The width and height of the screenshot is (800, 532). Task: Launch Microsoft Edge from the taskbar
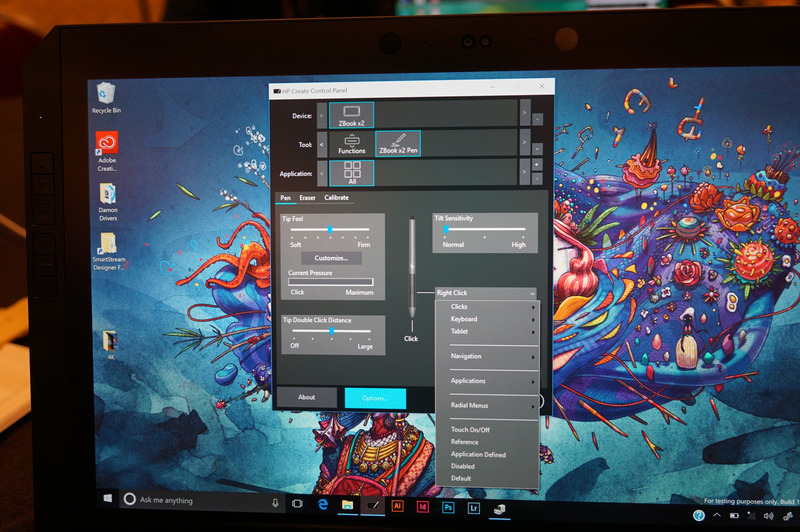[322, 504]
